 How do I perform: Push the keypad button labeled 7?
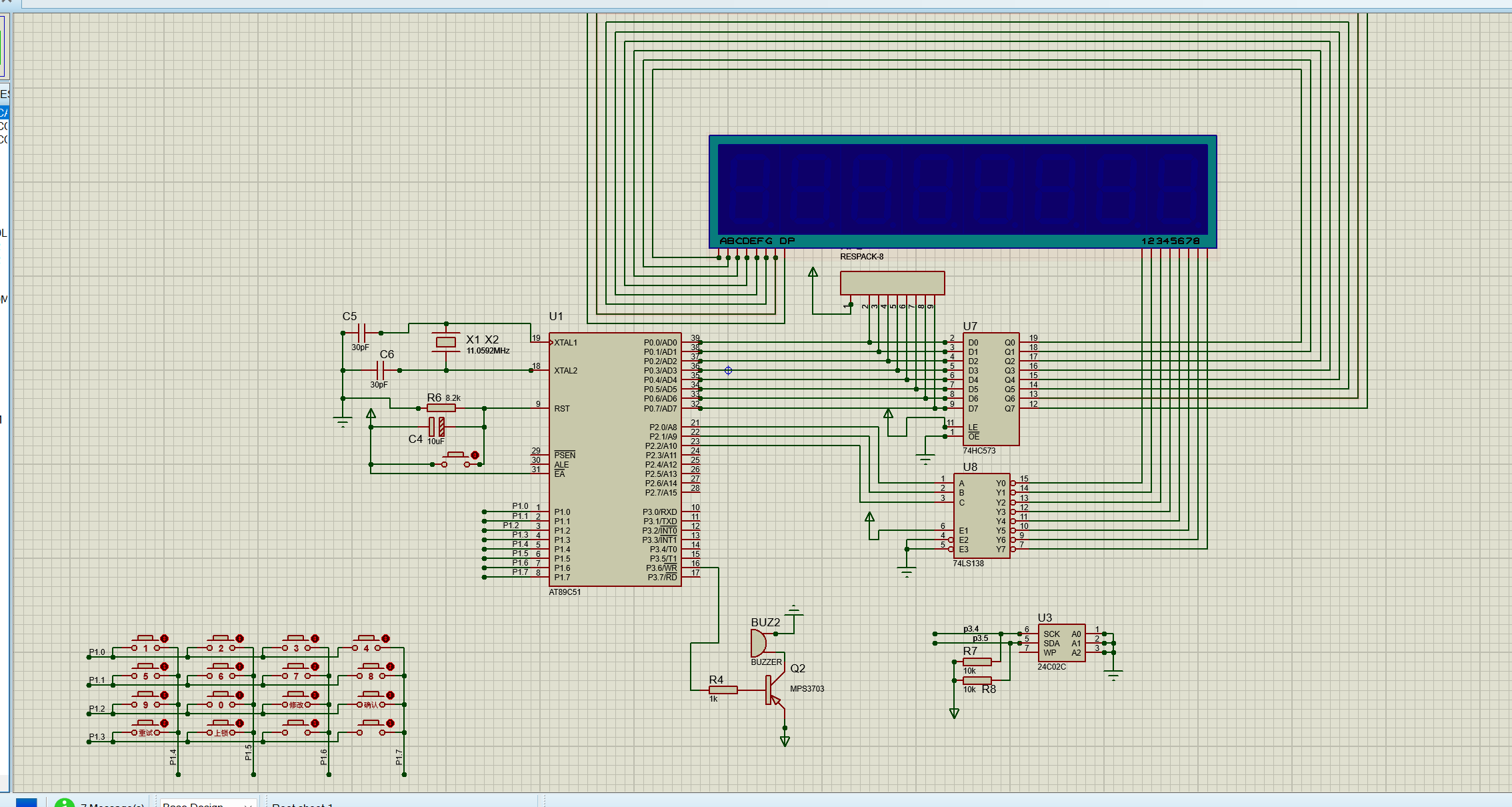[295, 672]
